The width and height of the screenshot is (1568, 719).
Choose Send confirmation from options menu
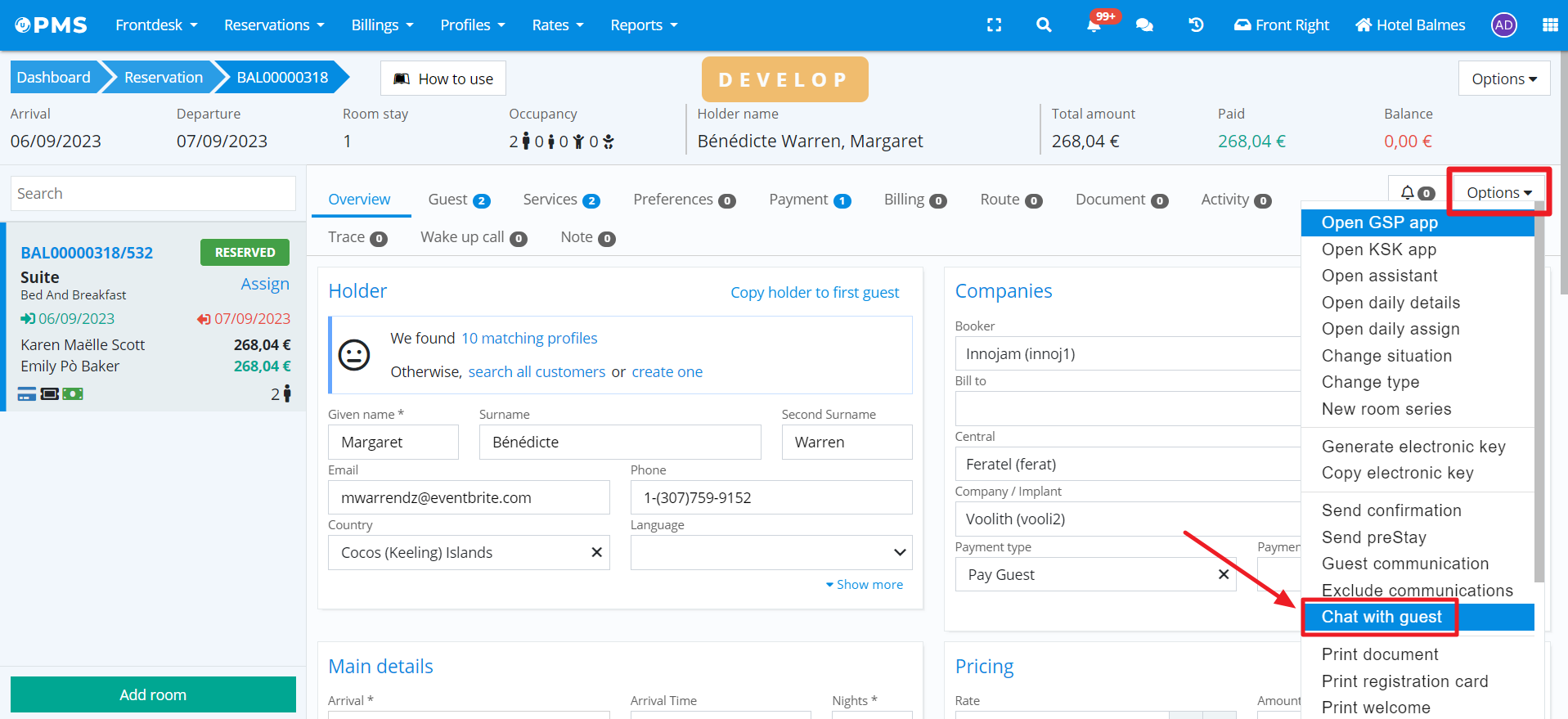[x=1391, y=510]
